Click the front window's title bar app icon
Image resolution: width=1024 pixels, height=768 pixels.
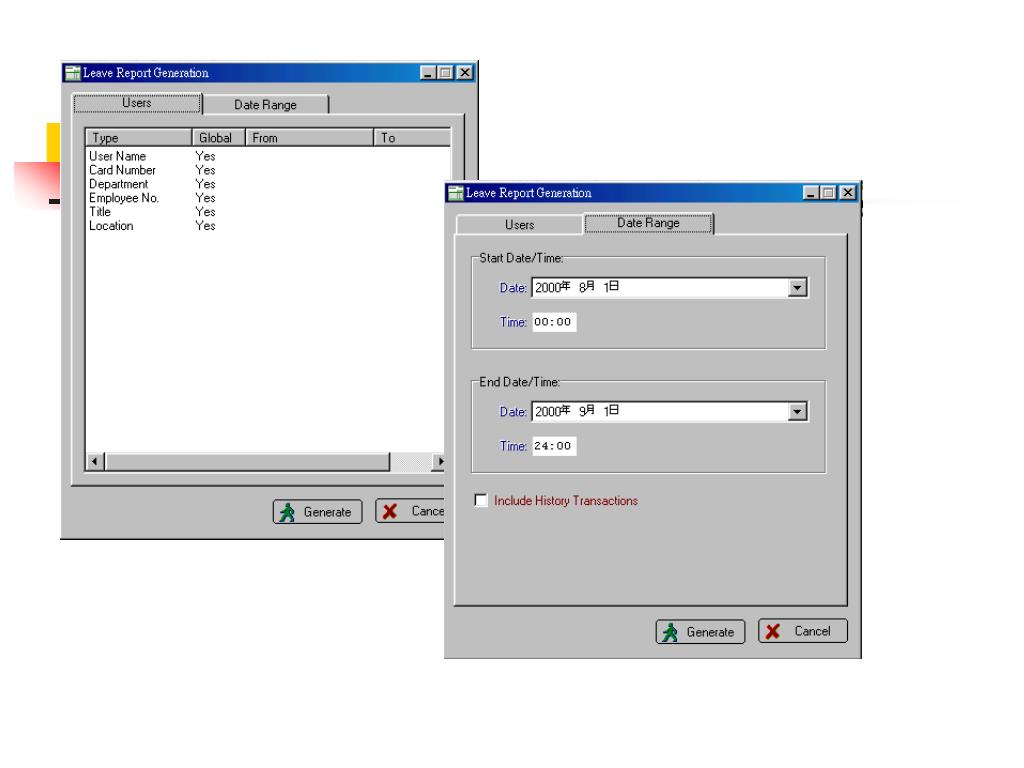456,193
